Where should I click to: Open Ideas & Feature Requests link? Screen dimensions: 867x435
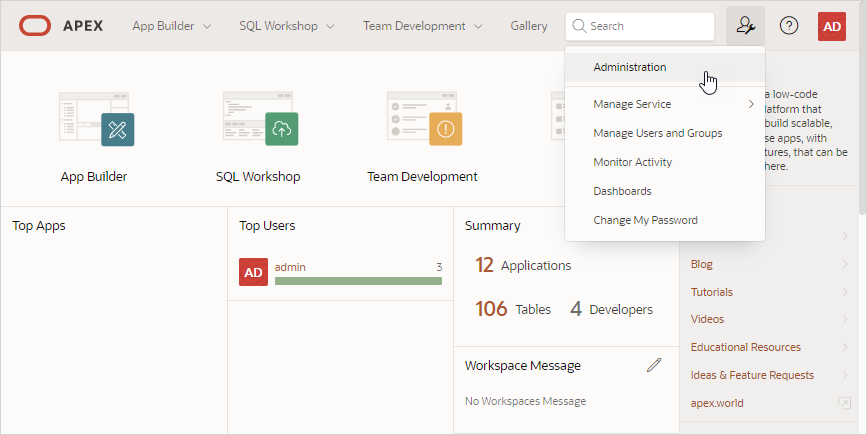(752, 375)
